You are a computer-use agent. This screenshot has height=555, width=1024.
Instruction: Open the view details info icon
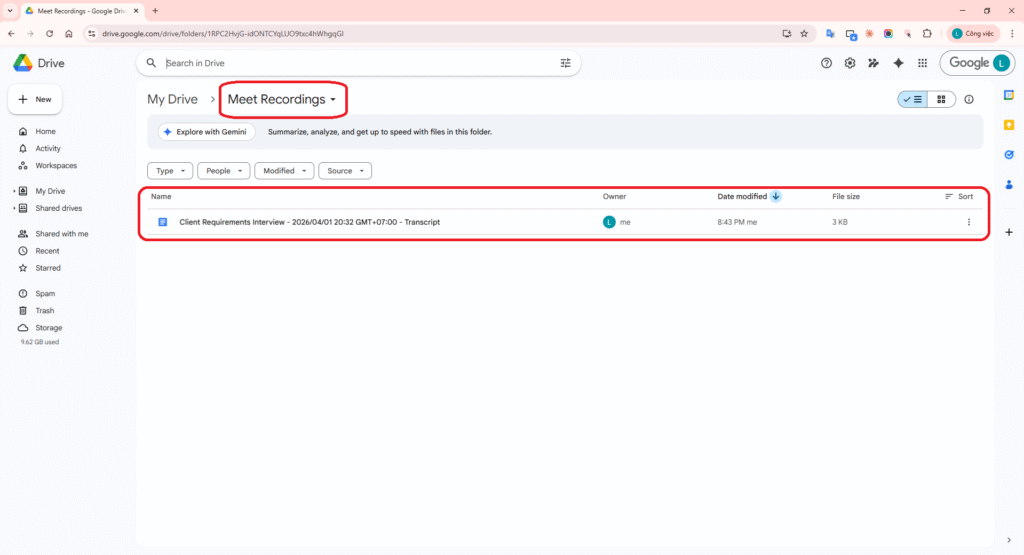(x=969, y=100)
